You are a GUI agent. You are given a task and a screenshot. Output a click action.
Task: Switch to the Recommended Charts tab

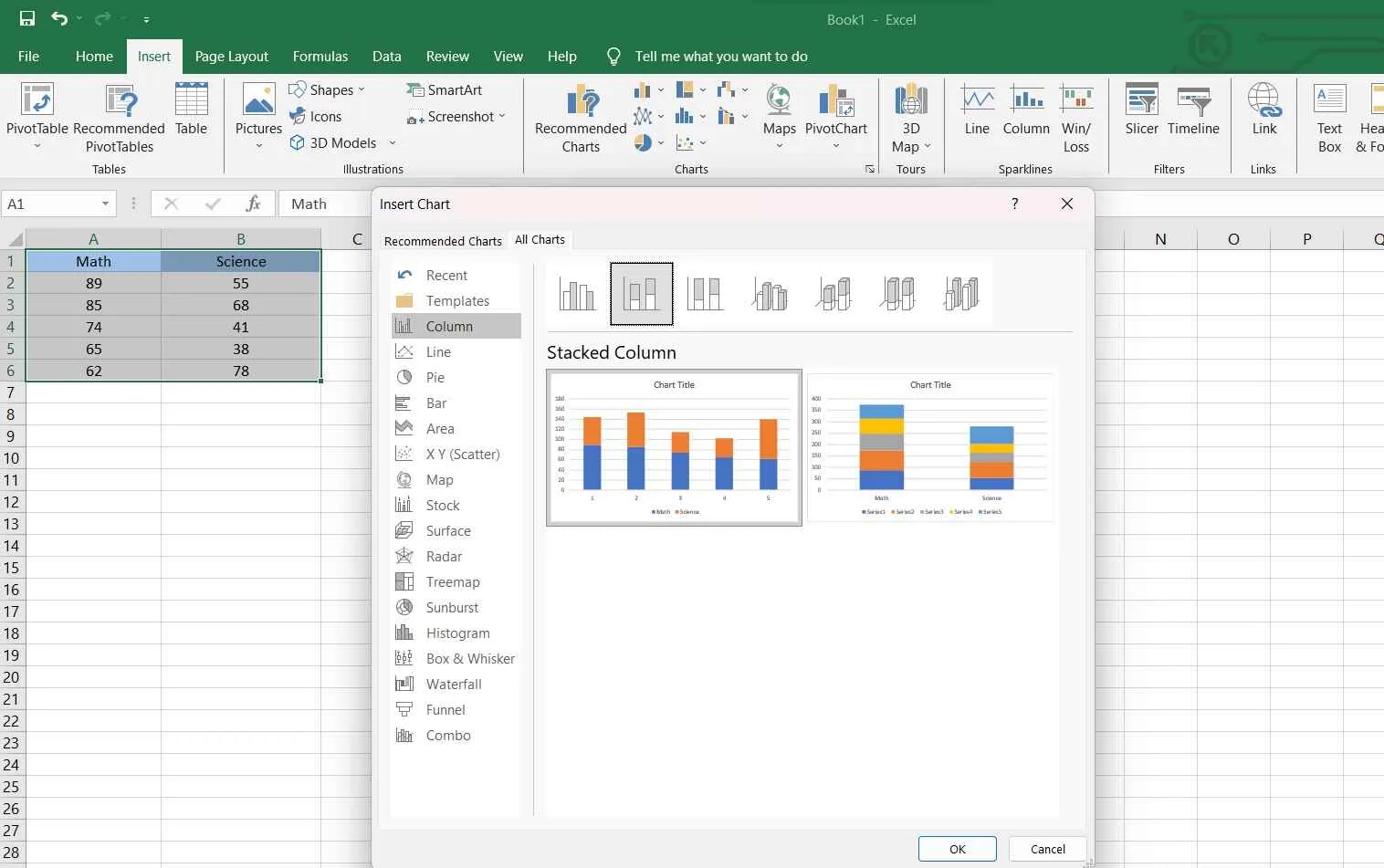(443, 240)
